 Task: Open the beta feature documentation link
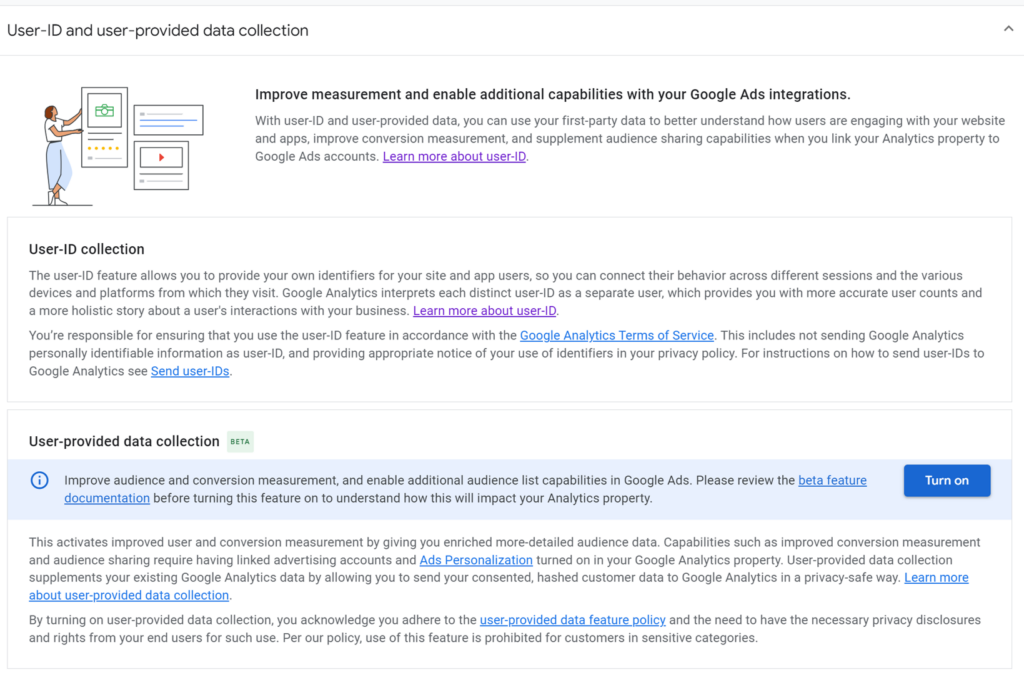point(832,480)
